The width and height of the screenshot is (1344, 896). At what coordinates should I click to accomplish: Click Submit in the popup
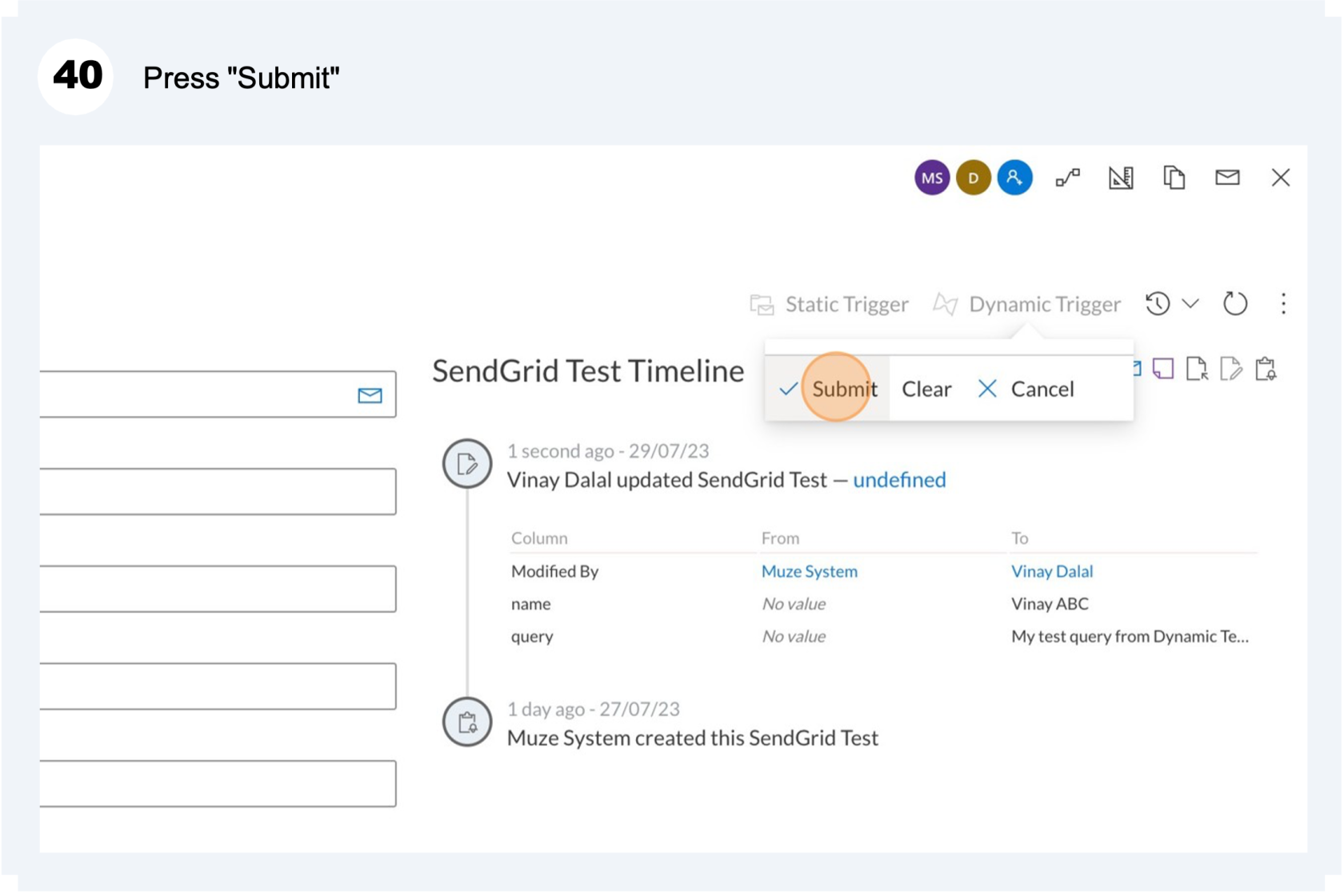click(x=828, y=390)
